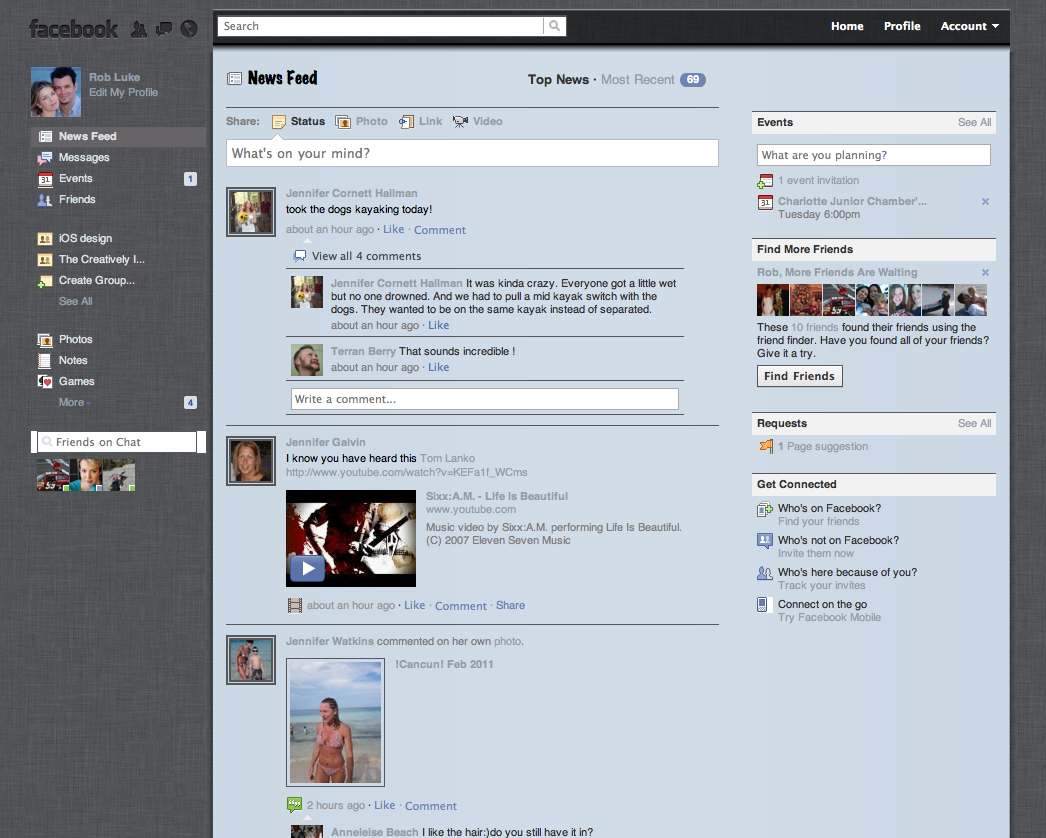Click the event invitation icon
Image resolution: width=1046 pixels, height=838 pixels.
click(765, 181)
